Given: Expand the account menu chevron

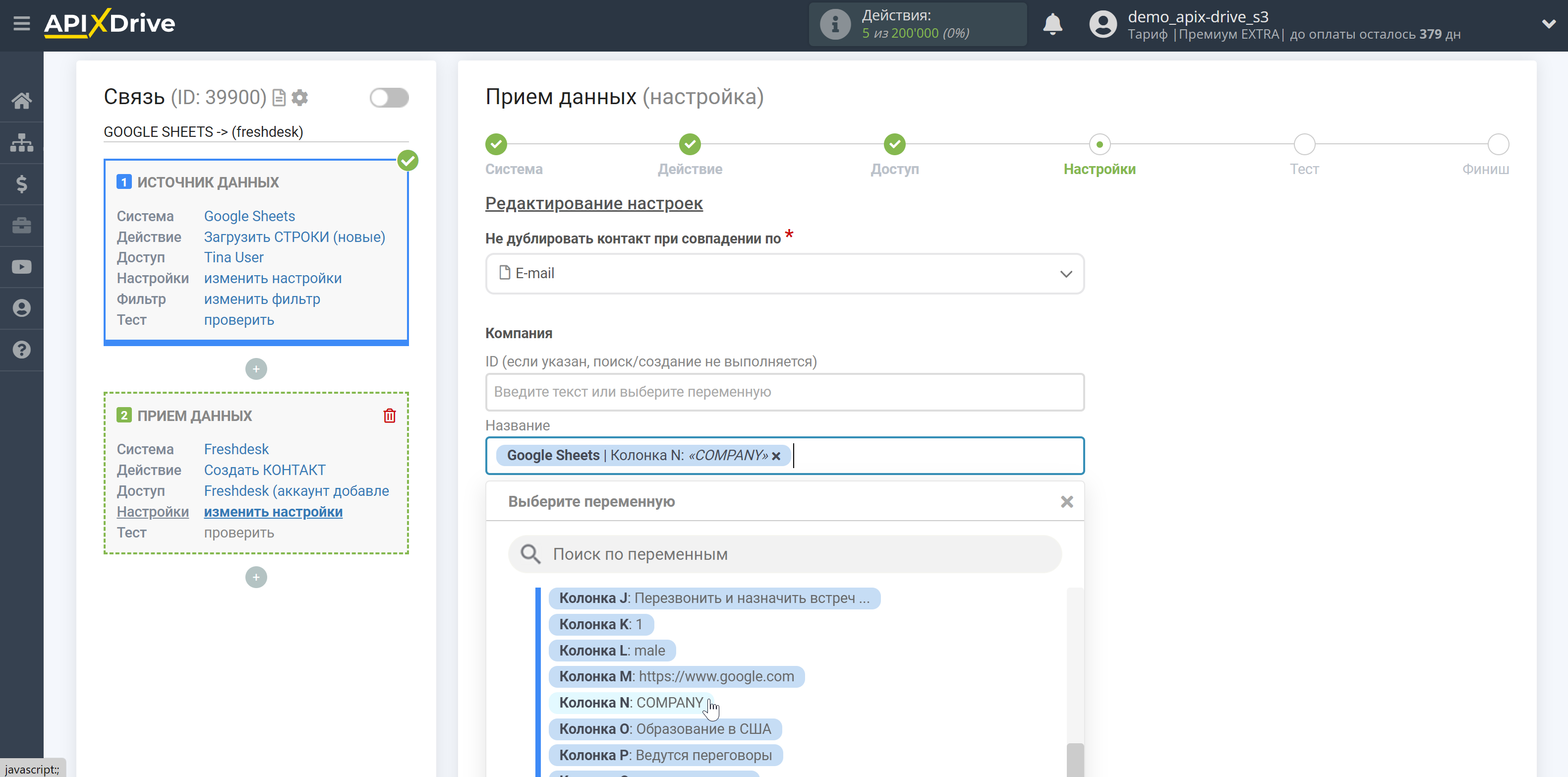Looking at the screenshot, I should (x=1549, y=24).
